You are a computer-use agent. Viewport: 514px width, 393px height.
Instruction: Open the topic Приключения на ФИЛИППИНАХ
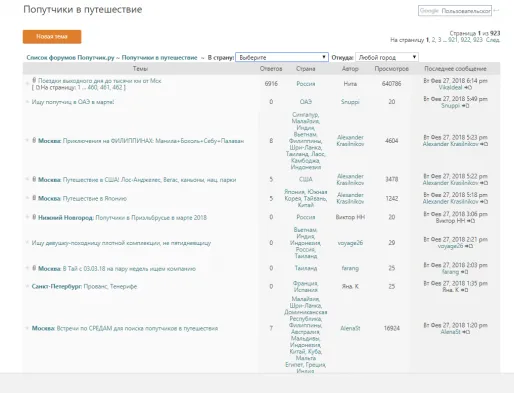[153, 141]
